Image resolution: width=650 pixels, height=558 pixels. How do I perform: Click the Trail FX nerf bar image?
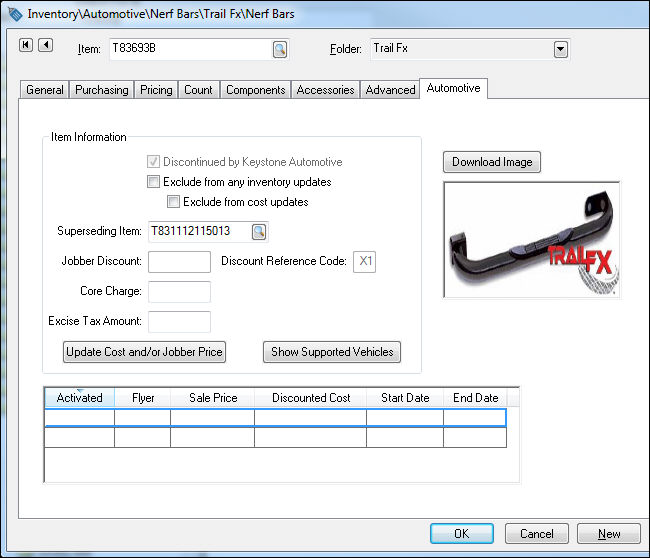531,239
